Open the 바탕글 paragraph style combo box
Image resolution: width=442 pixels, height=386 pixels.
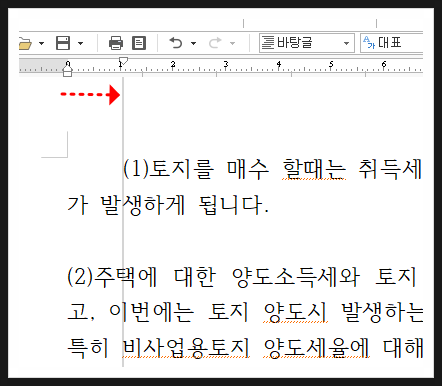[307, 43]
